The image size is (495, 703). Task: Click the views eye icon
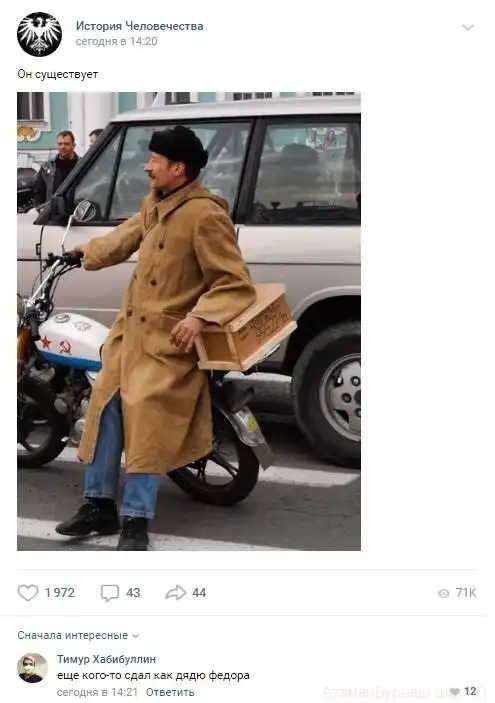click(443, 593)
